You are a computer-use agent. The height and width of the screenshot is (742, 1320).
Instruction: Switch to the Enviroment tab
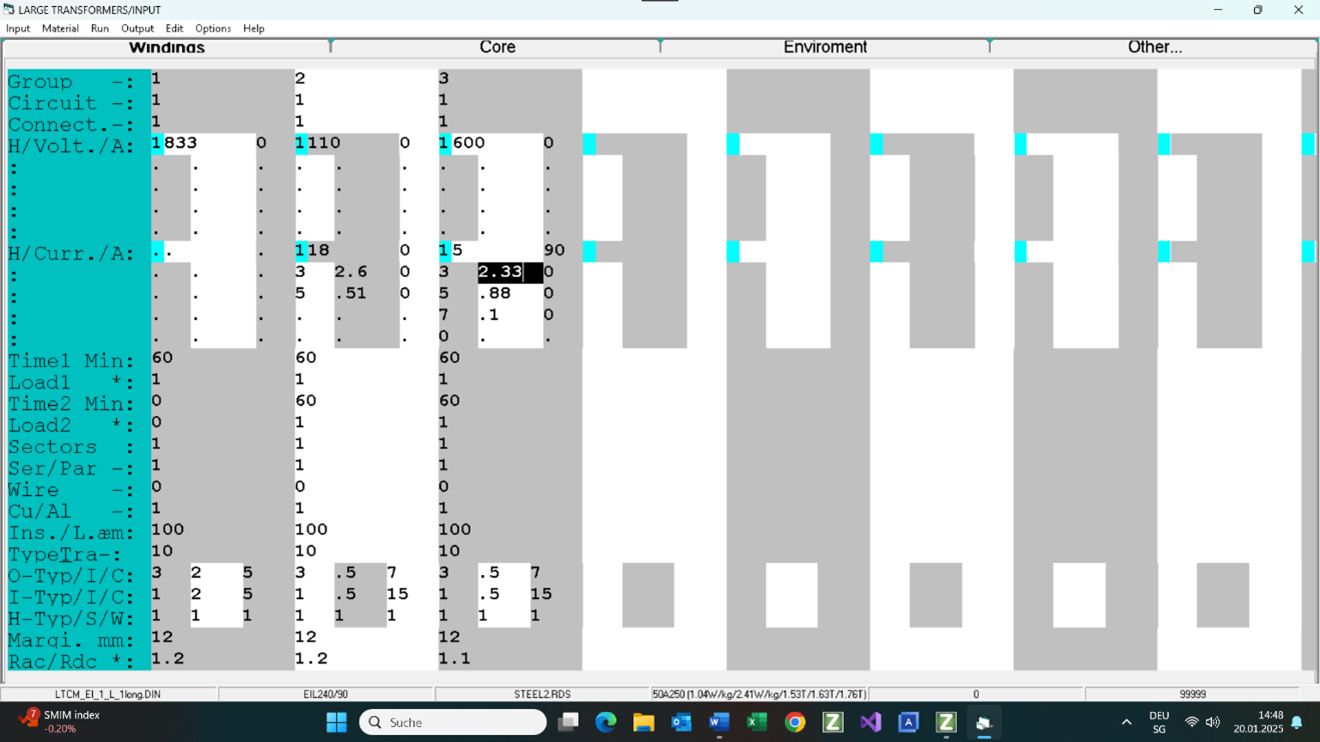pyautogui.click(x=825, y=48)
